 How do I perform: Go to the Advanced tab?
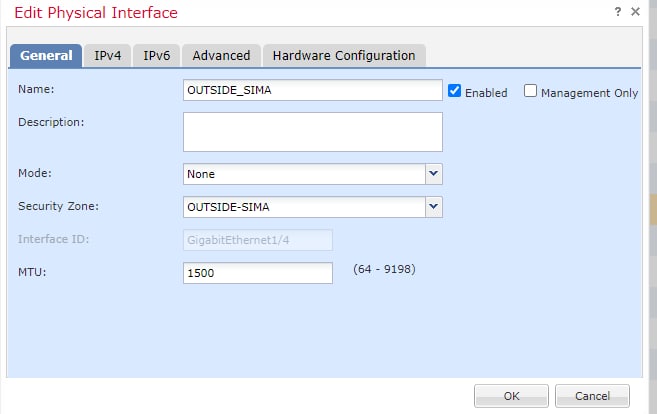(x=221, y=55)
